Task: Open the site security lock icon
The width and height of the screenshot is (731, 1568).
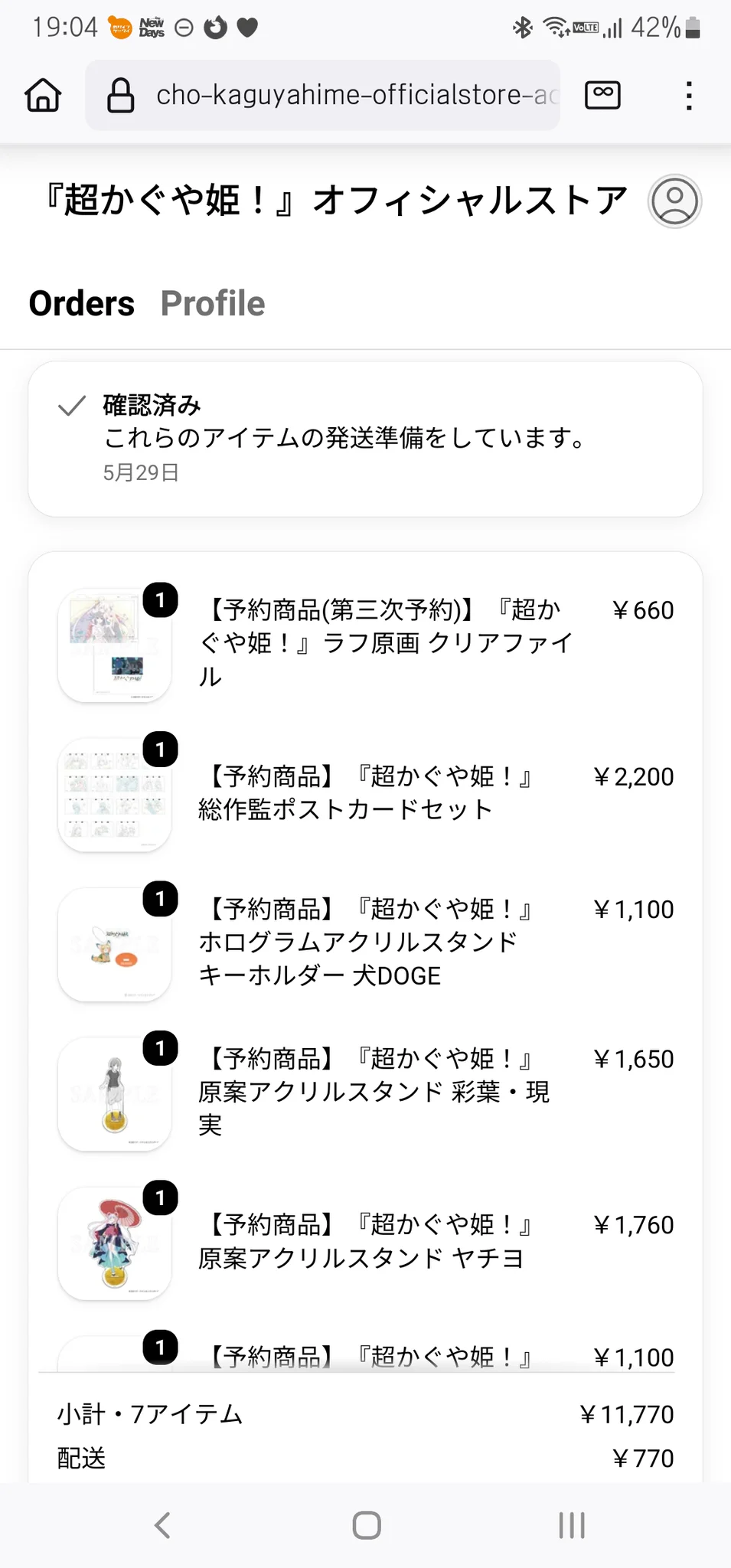Action: 121,96
